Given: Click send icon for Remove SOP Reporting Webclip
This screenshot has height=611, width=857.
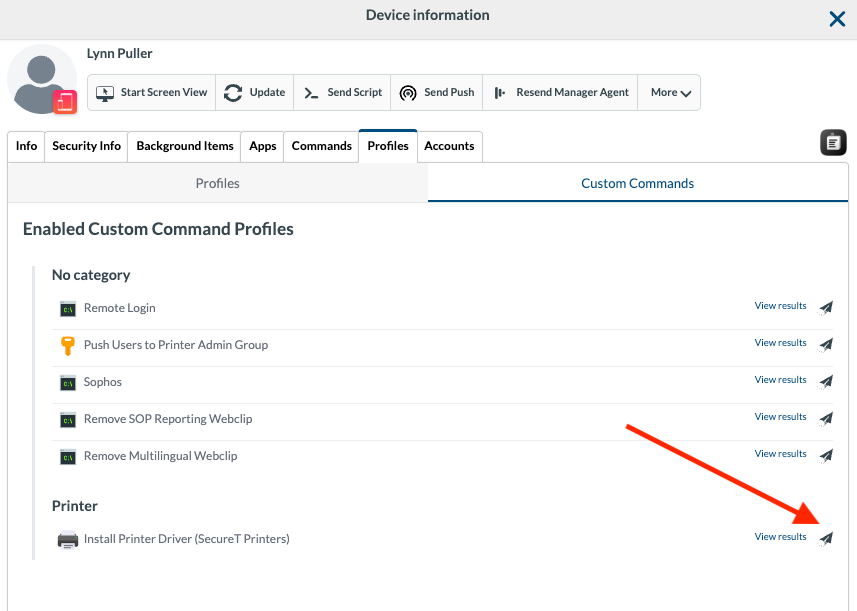Looking at the screenshot, I should click(826, 419).
